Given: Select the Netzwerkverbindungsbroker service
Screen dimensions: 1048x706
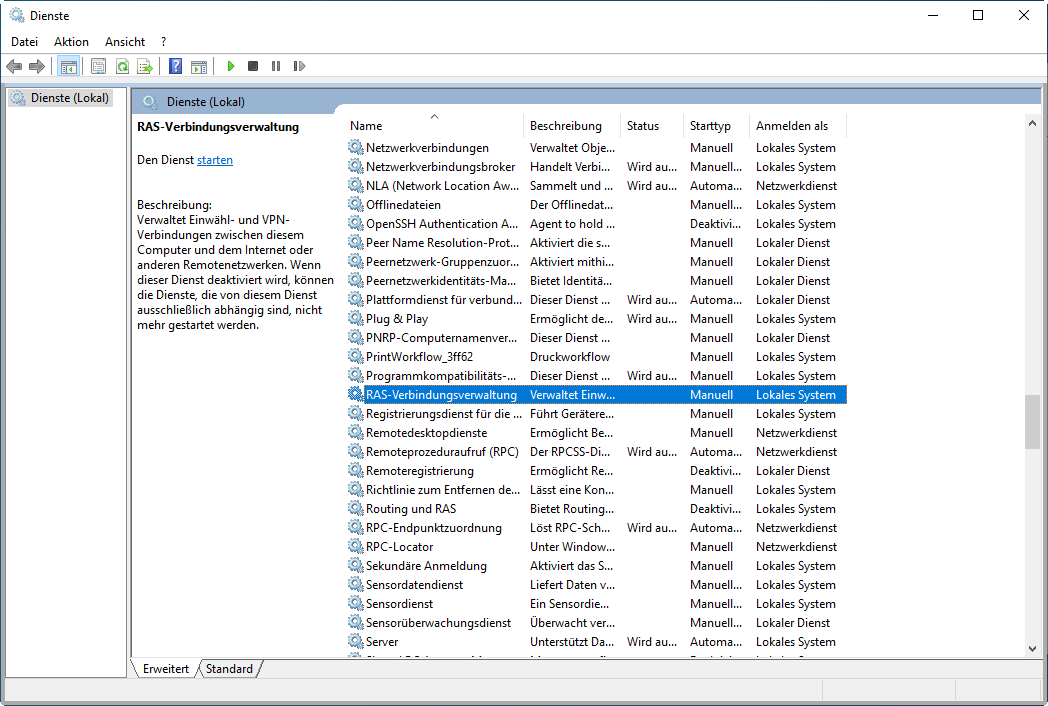Looking at the screenshot, I should coord(440,166).
